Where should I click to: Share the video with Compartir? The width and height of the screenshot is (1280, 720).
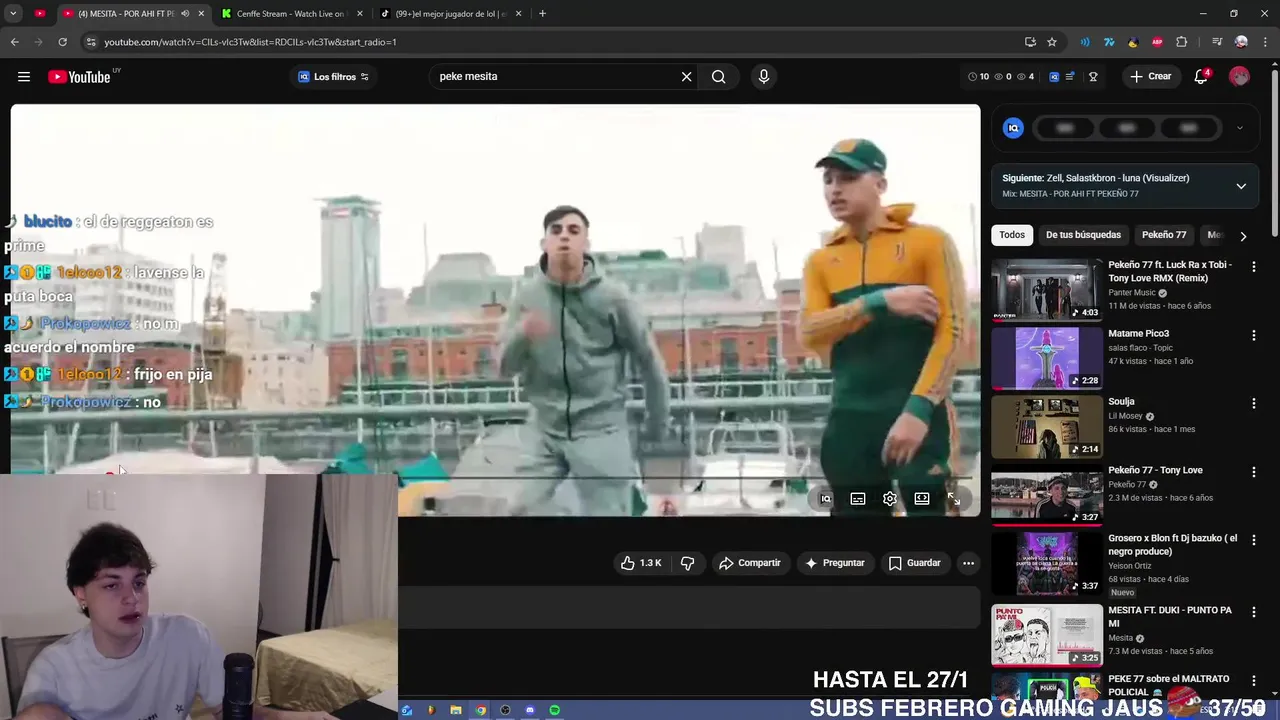749,563
